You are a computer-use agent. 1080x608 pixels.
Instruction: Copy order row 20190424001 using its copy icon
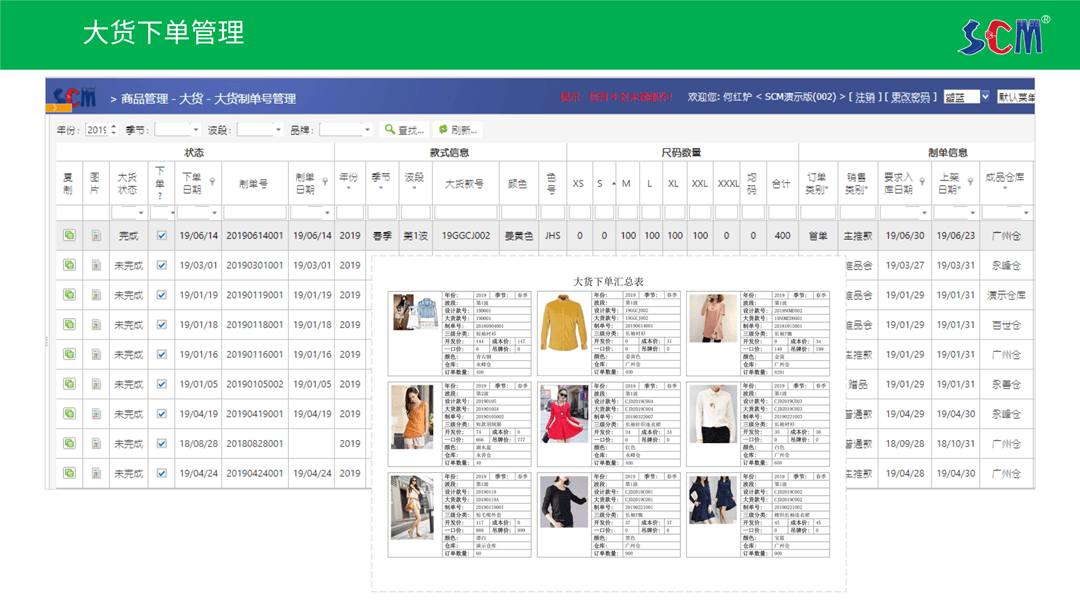click(x=69, y=473)
